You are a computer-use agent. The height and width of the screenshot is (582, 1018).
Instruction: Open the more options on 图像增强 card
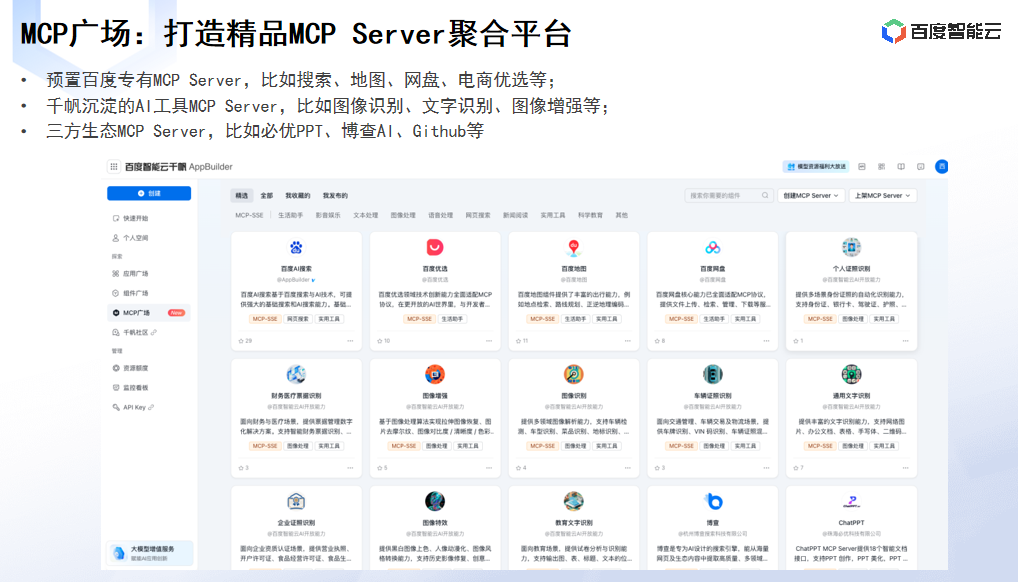489,468
